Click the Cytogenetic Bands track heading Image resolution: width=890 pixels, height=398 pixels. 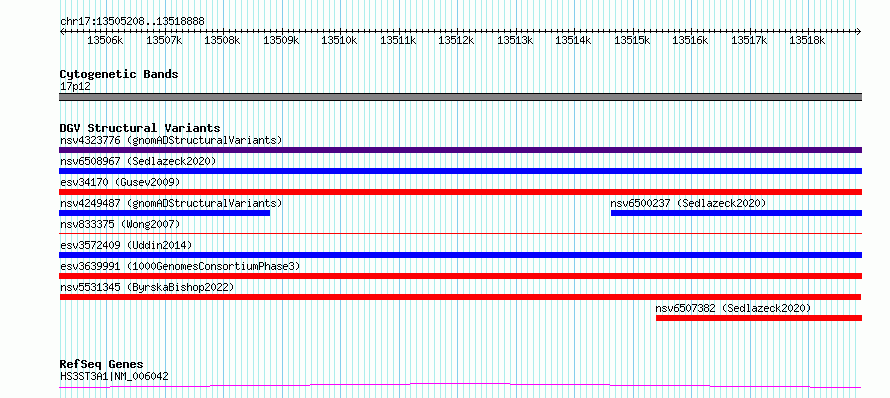point(119,74)
